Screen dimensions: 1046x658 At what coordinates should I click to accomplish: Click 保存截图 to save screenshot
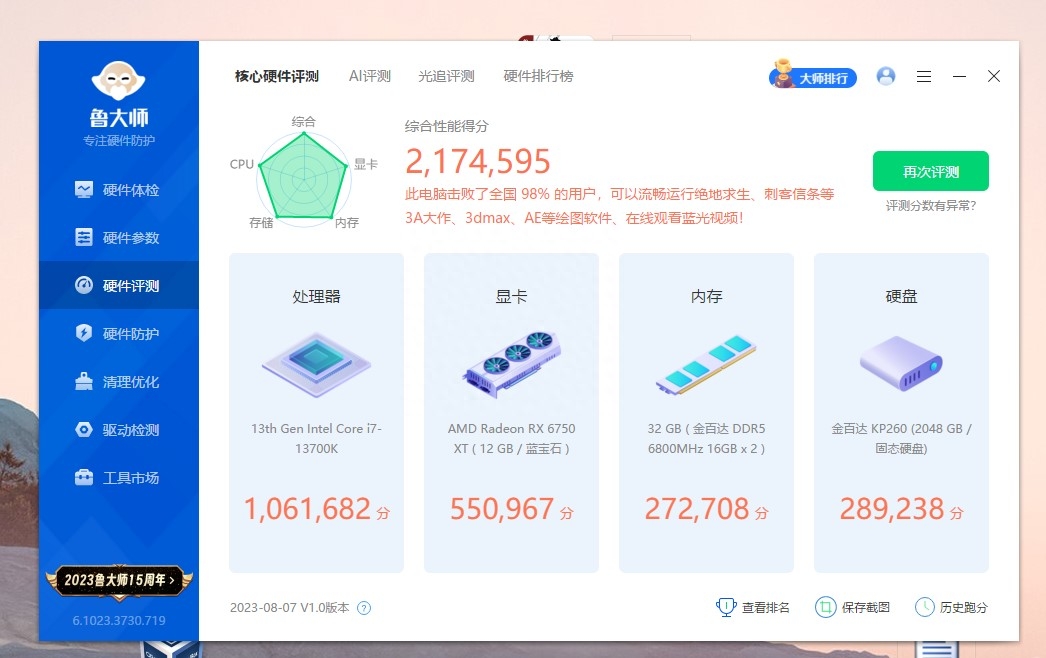pos(853,607)
